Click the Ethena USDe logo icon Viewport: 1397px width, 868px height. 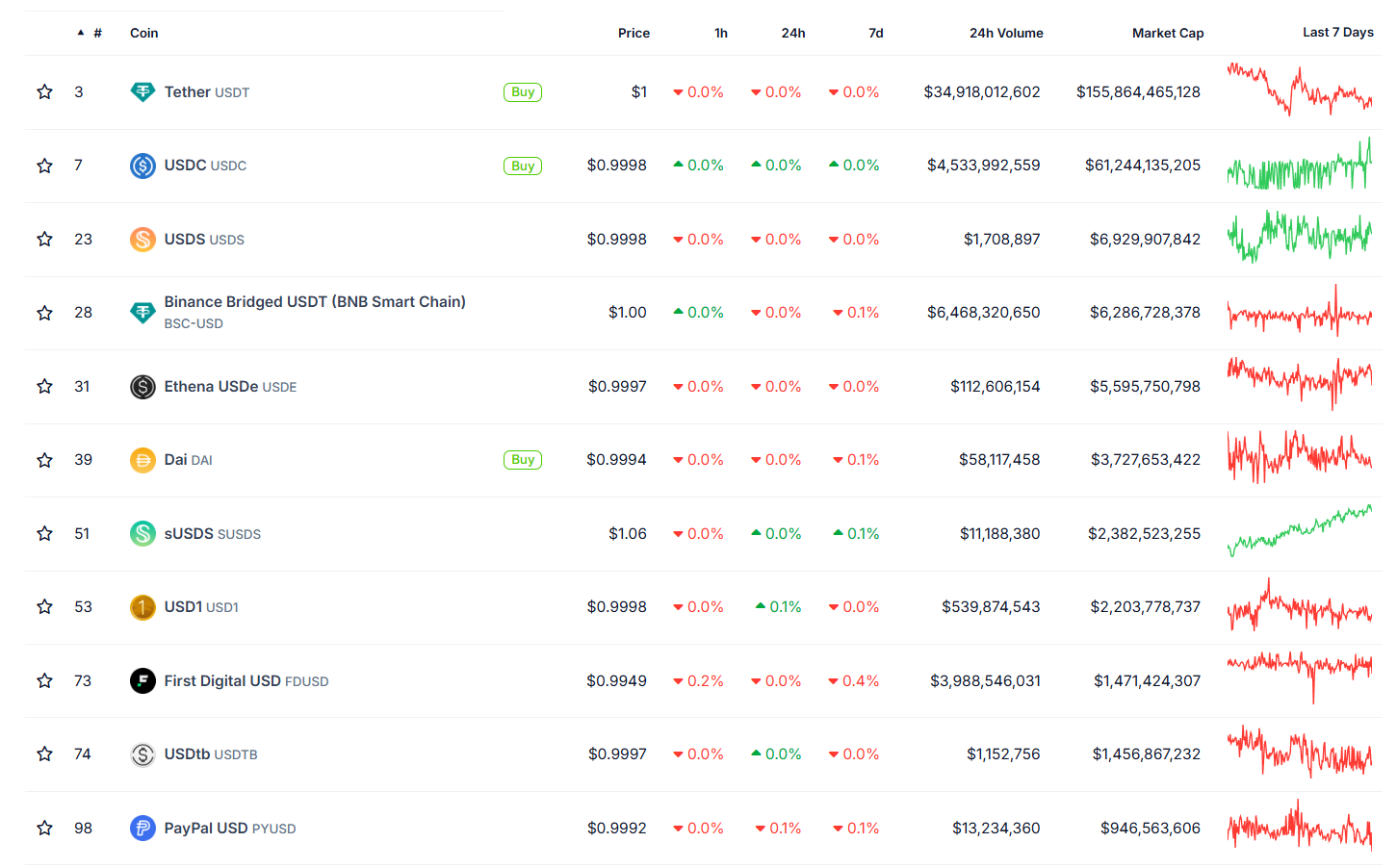[x=142, y=387]
